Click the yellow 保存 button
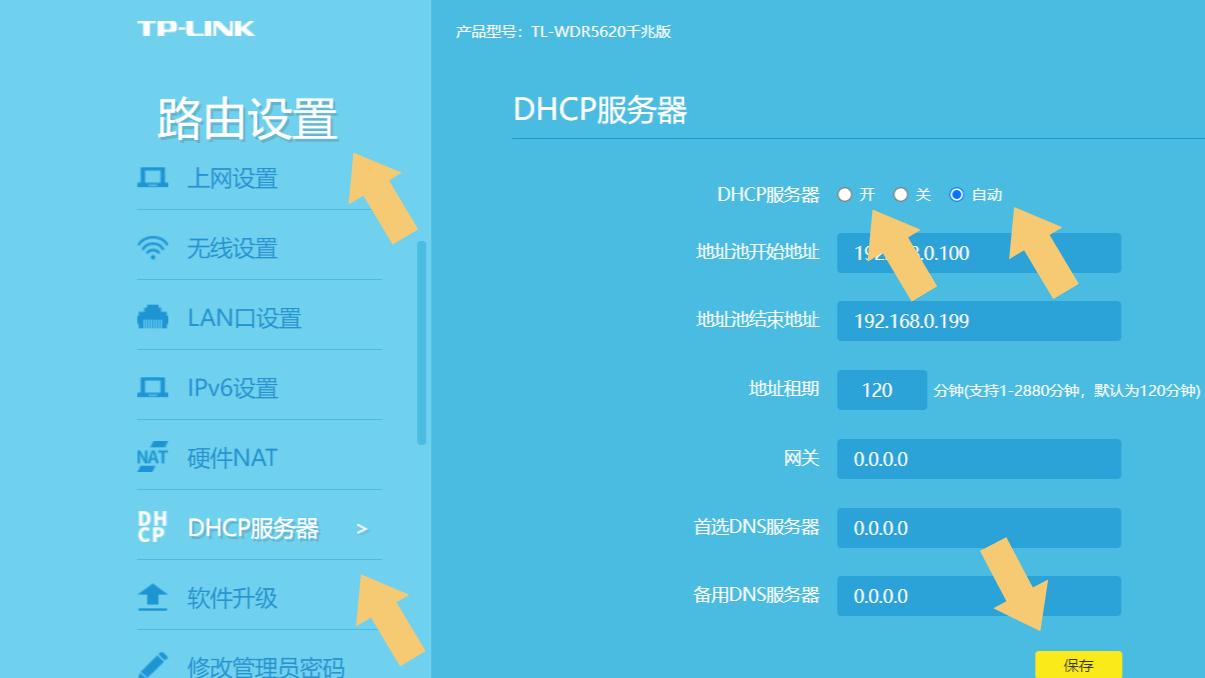 click(1078, 665)
